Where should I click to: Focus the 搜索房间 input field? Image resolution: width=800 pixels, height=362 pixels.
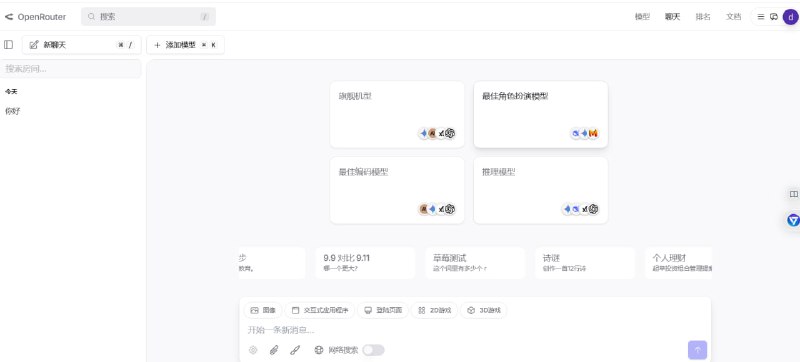point(70,69)
